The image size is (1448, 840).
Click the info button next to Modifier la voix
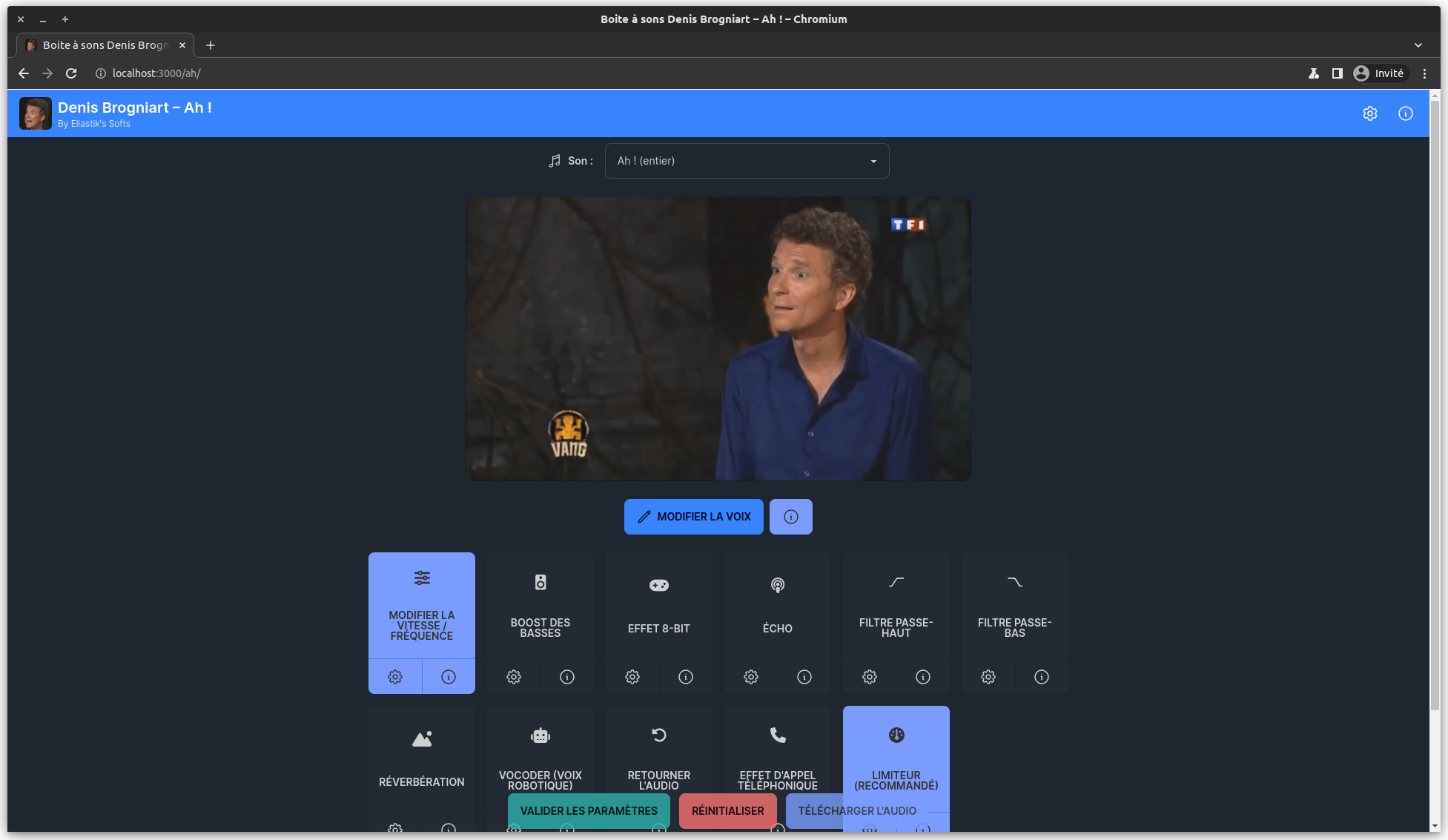(x=790, y=517)
